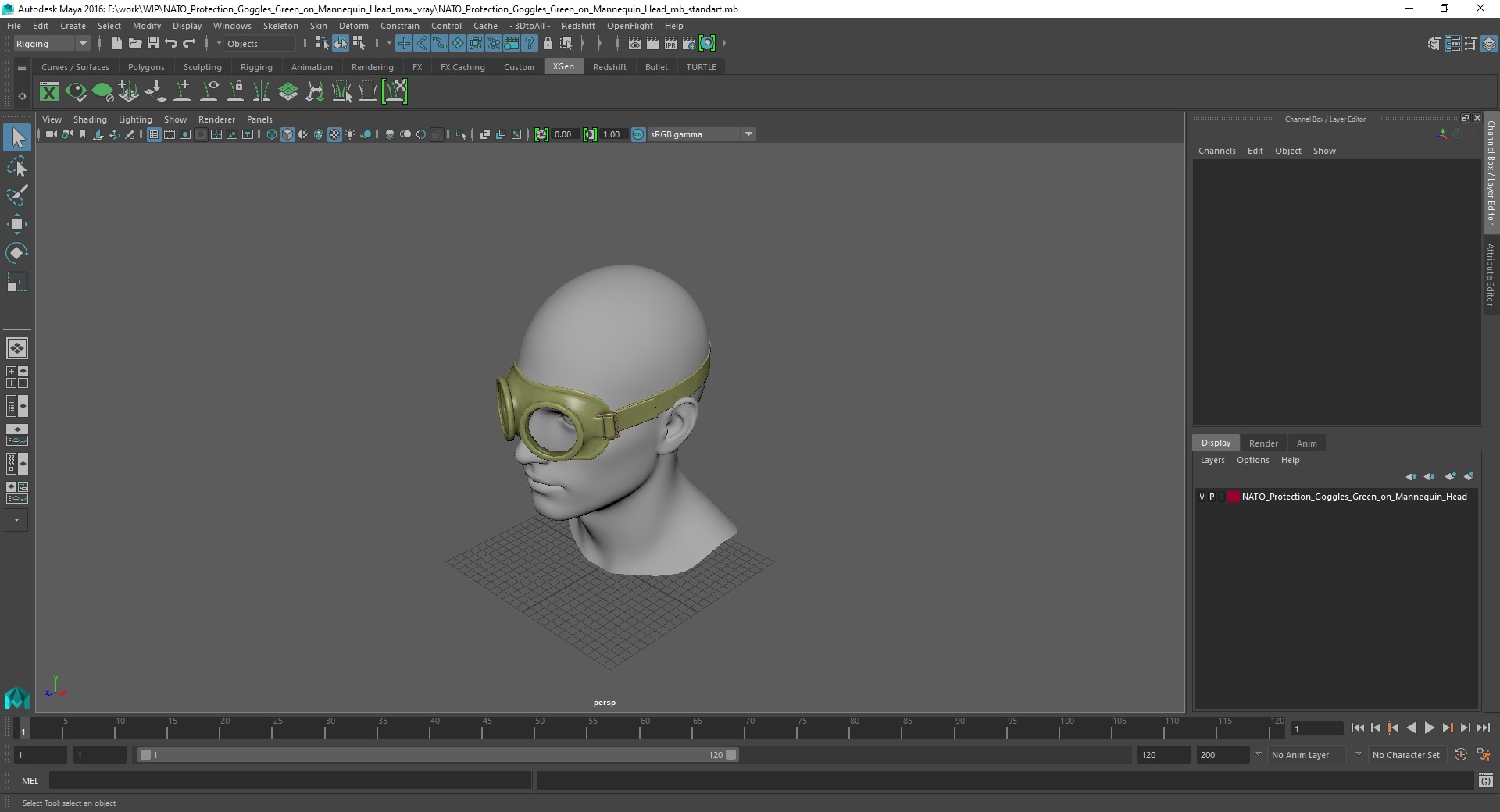Click the XGen preview eye icon

(x=76, y=92)
